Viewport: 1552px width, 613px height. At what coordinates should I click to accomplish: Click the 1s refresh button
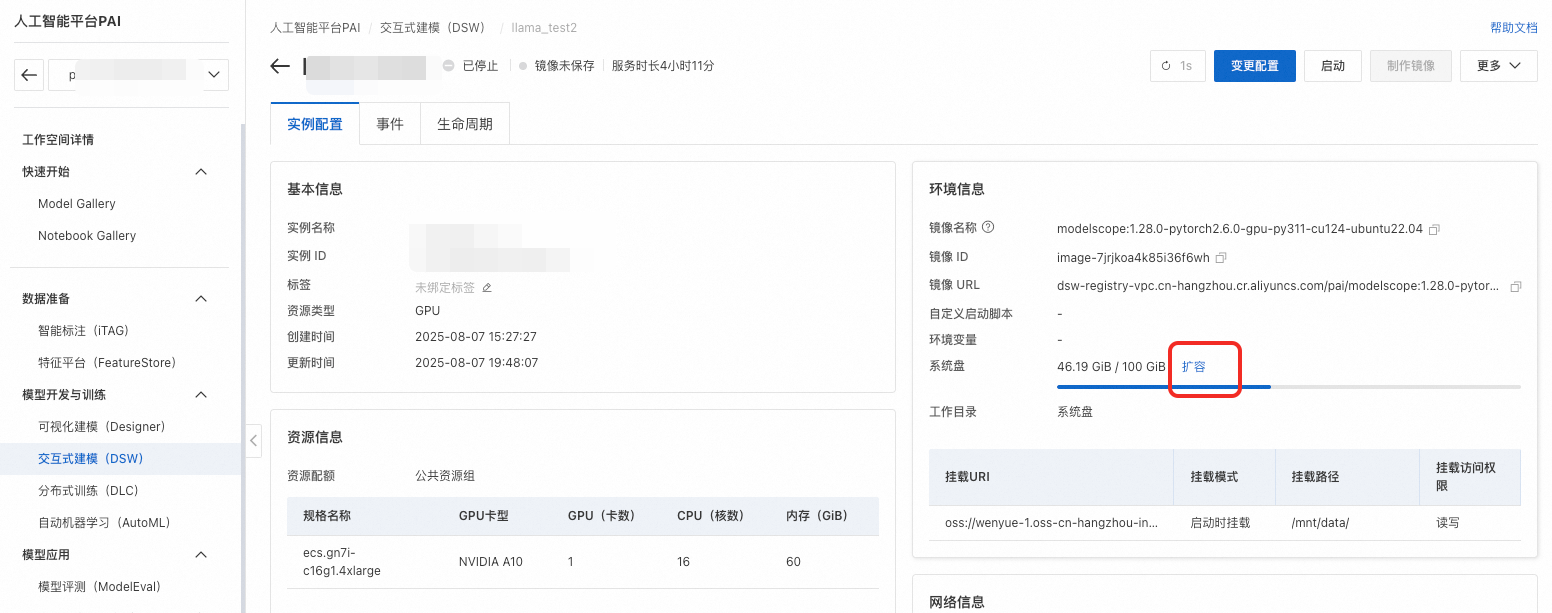click(x=1177, y=66)
